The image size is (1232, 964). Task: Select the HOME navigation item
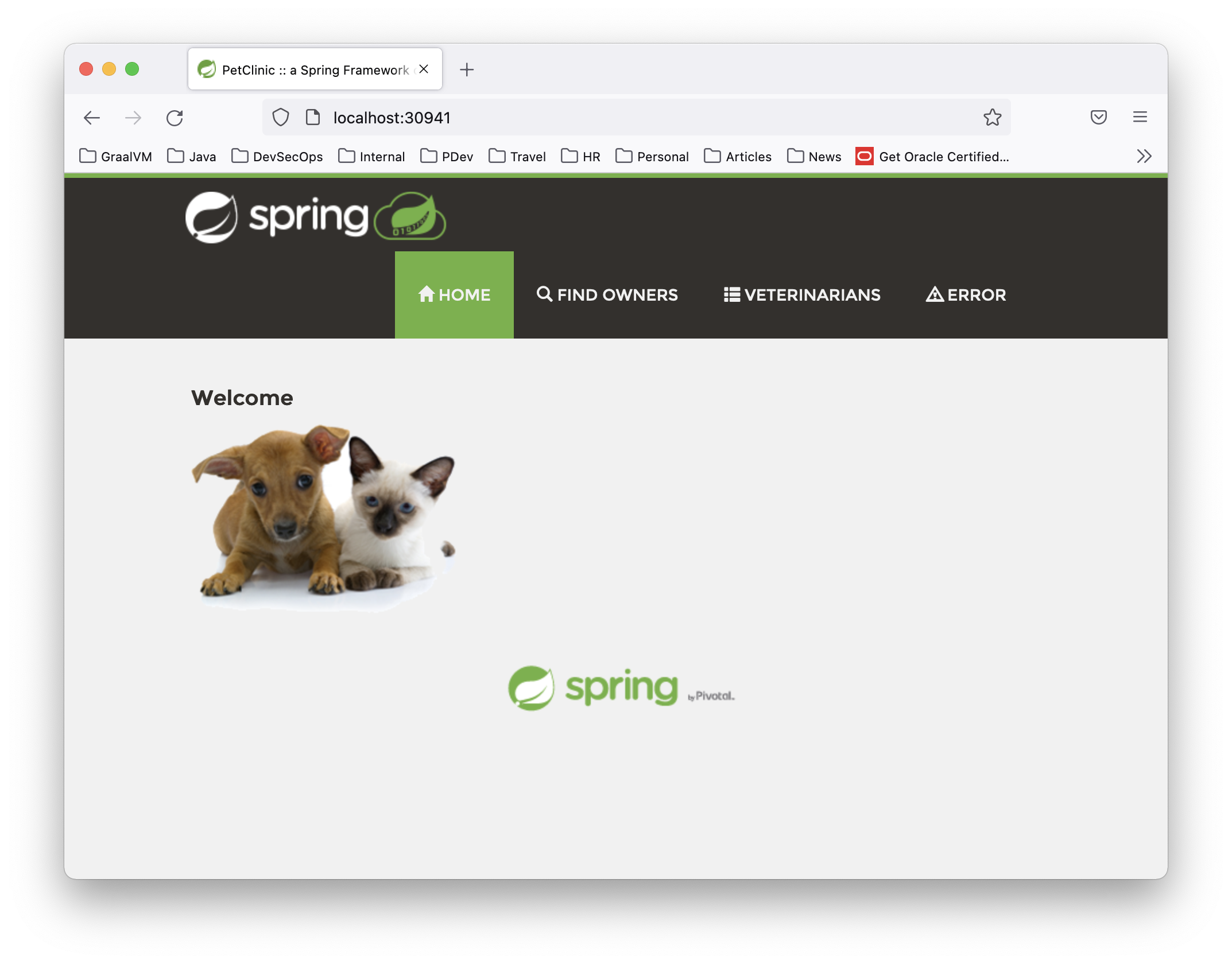pos(454,294)
